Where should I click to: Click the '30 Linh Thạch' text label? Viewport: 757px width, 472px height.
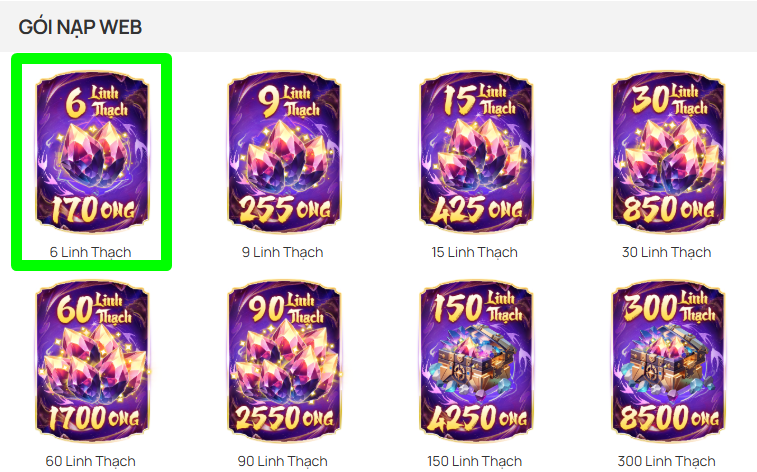(667, 252)
